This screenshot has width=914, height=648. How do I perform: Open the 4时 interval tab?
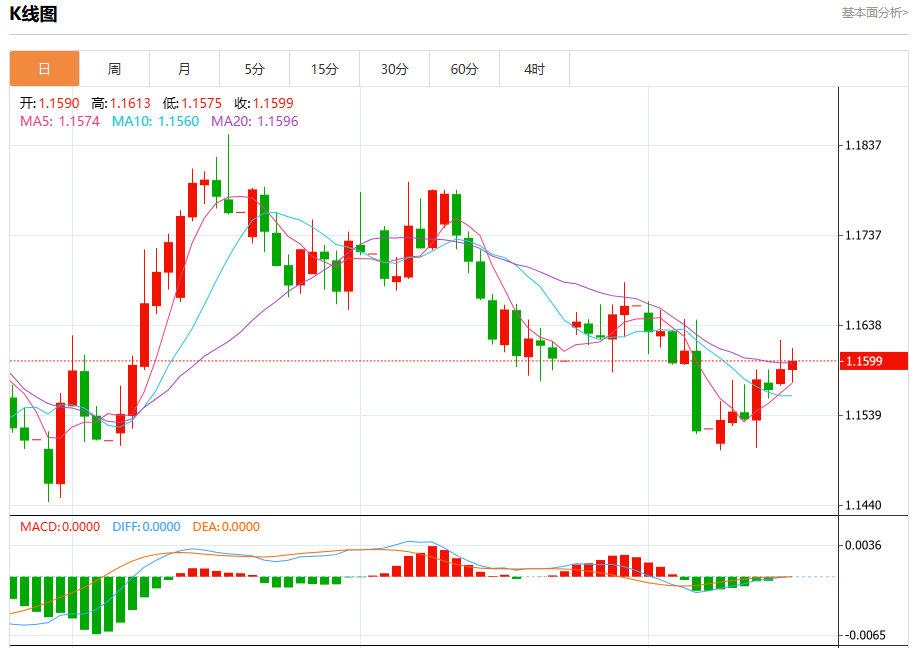pos(534,69)
